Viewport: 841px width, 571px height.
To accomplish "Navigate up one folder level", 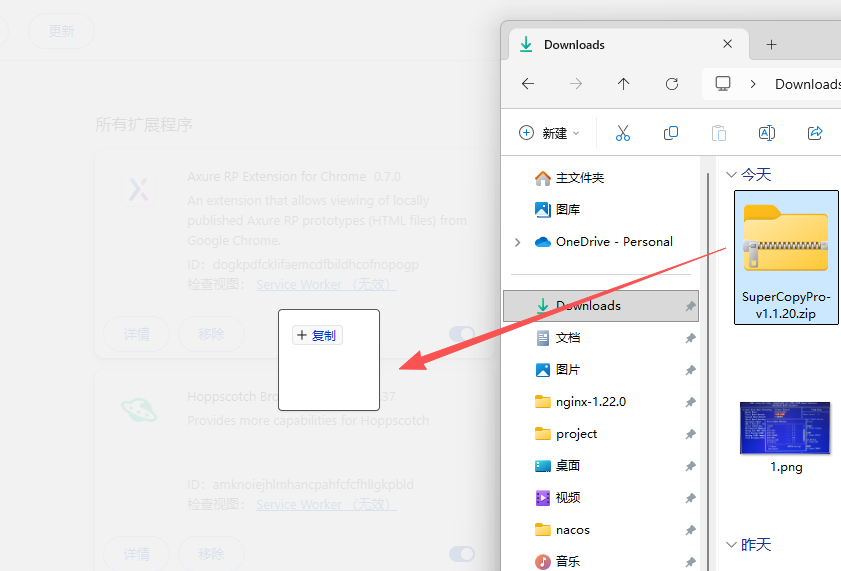I will click(624, 84).
